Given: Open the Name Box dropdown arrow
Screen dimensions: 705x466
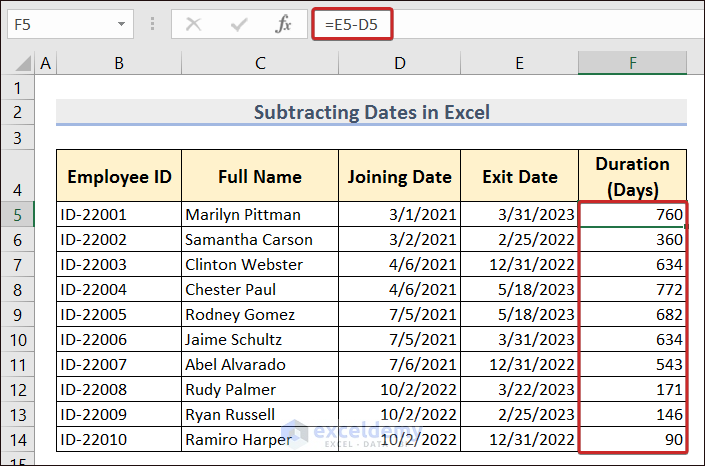Looking at the screenshot, I should (x=121, y=24).
